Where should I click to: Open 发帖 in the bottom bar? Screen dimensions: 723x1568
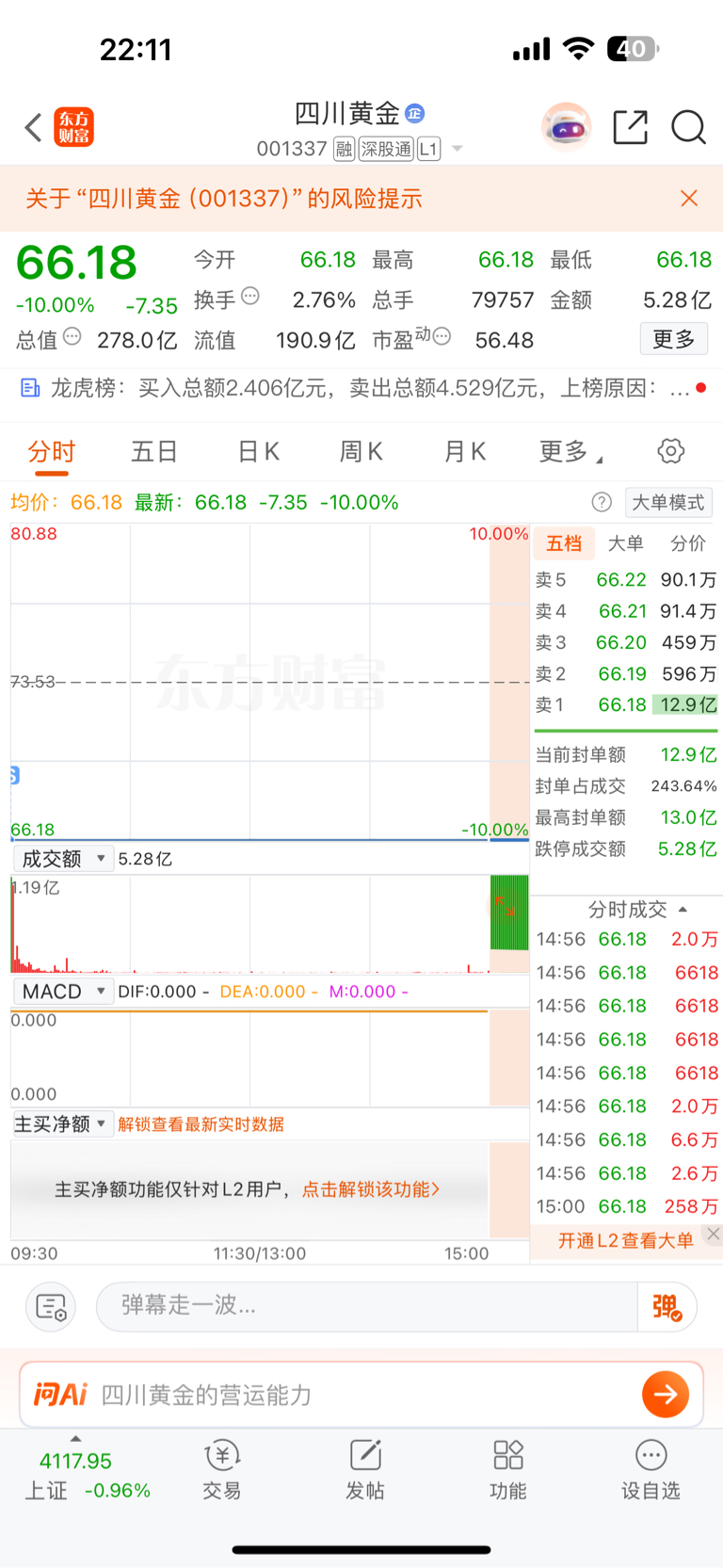(x=365, y=1469)
